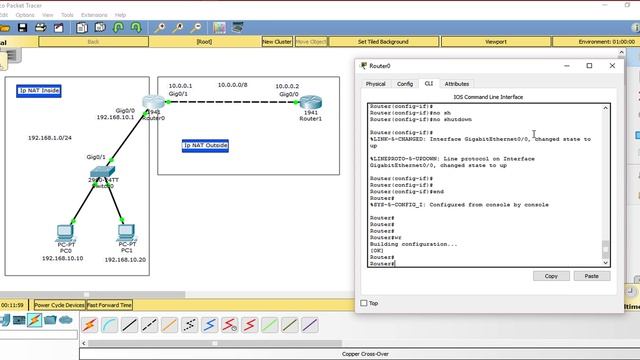Click the Paste button in CLI window
Screen dimensions: 640x360
[591, 276]
